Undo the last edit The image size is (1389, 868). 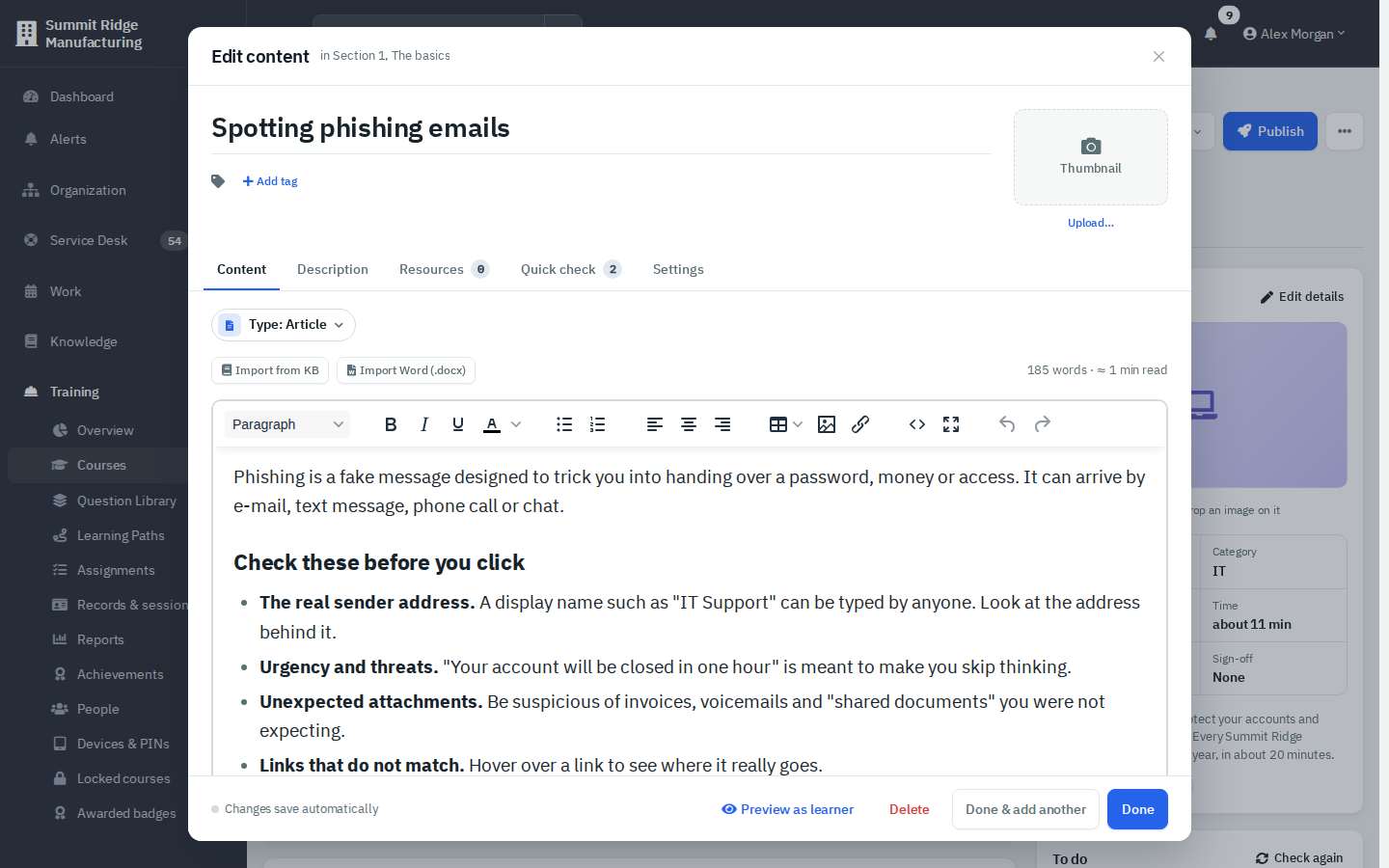click(1007, 424)
